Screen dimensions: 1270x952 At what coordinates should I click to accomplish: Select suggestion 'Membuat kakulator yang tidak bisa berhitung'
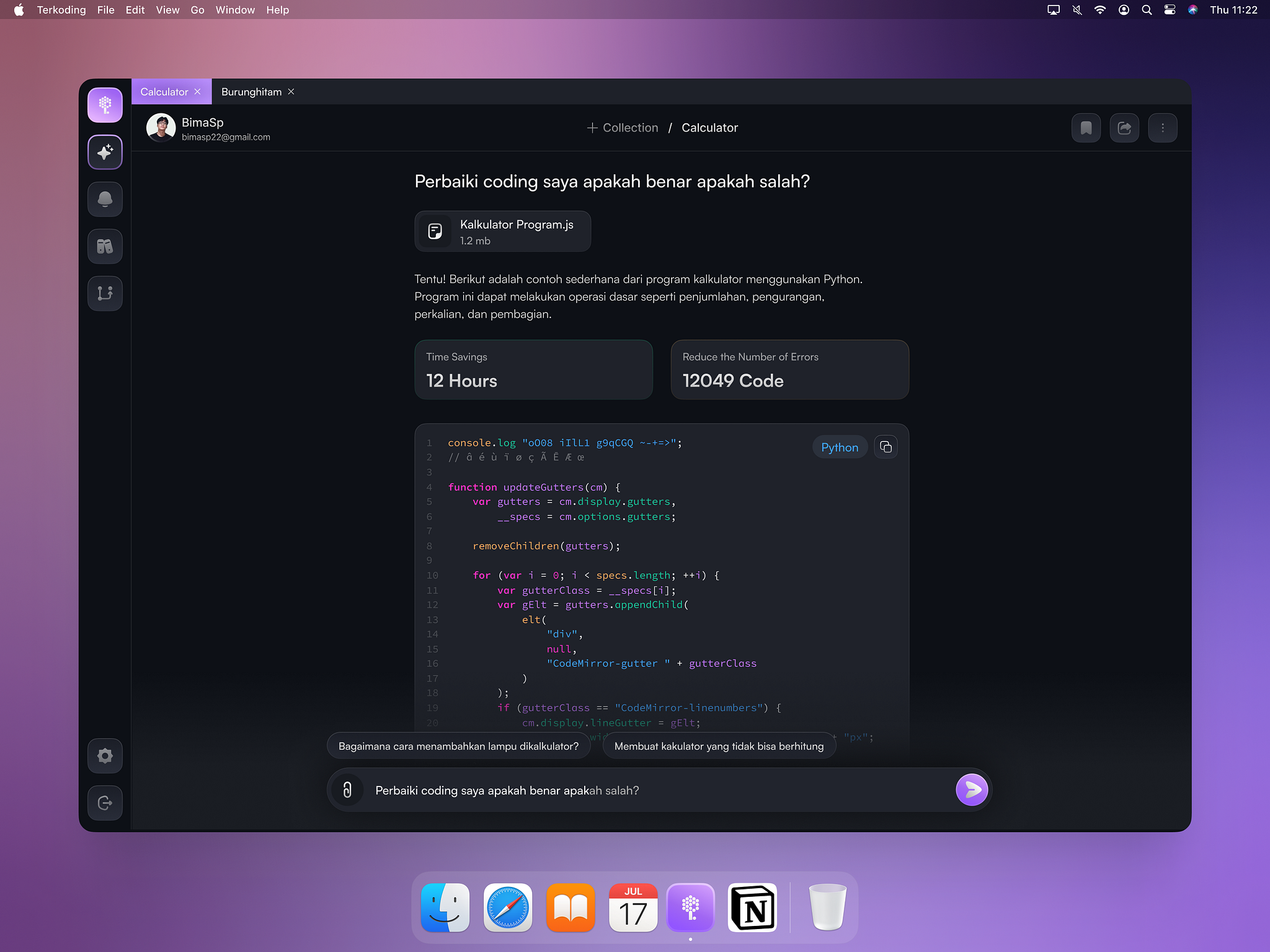tap(719, 746)
